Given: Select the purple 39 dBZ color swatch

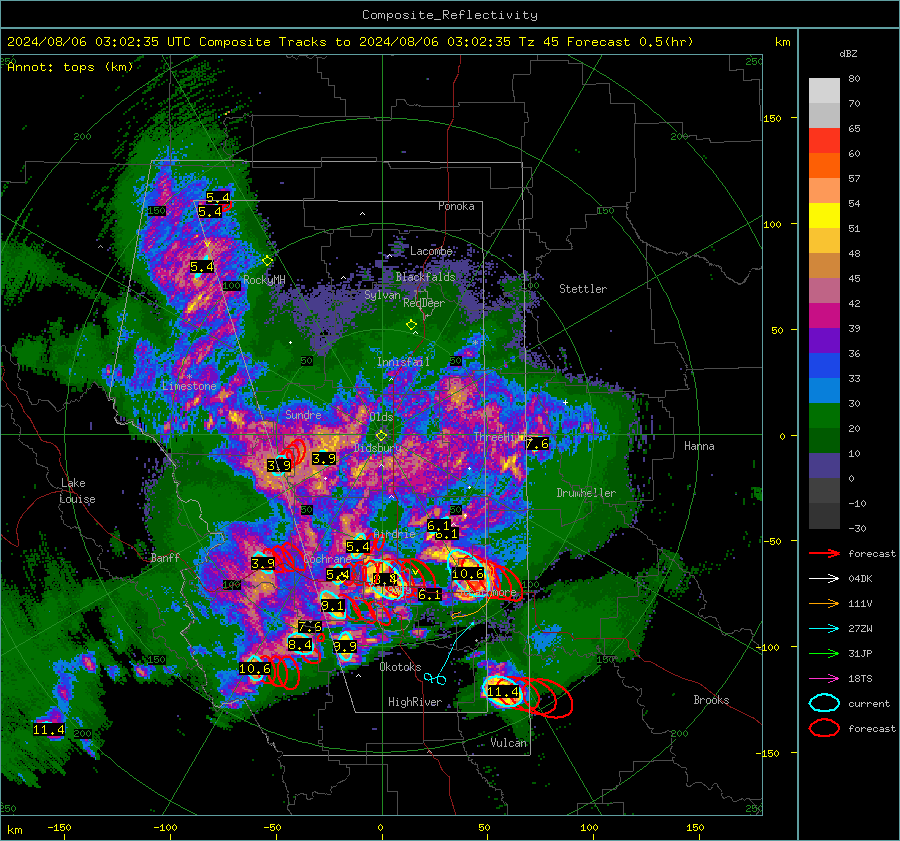Looking at the screenshot, I should (x=824, y=340).
